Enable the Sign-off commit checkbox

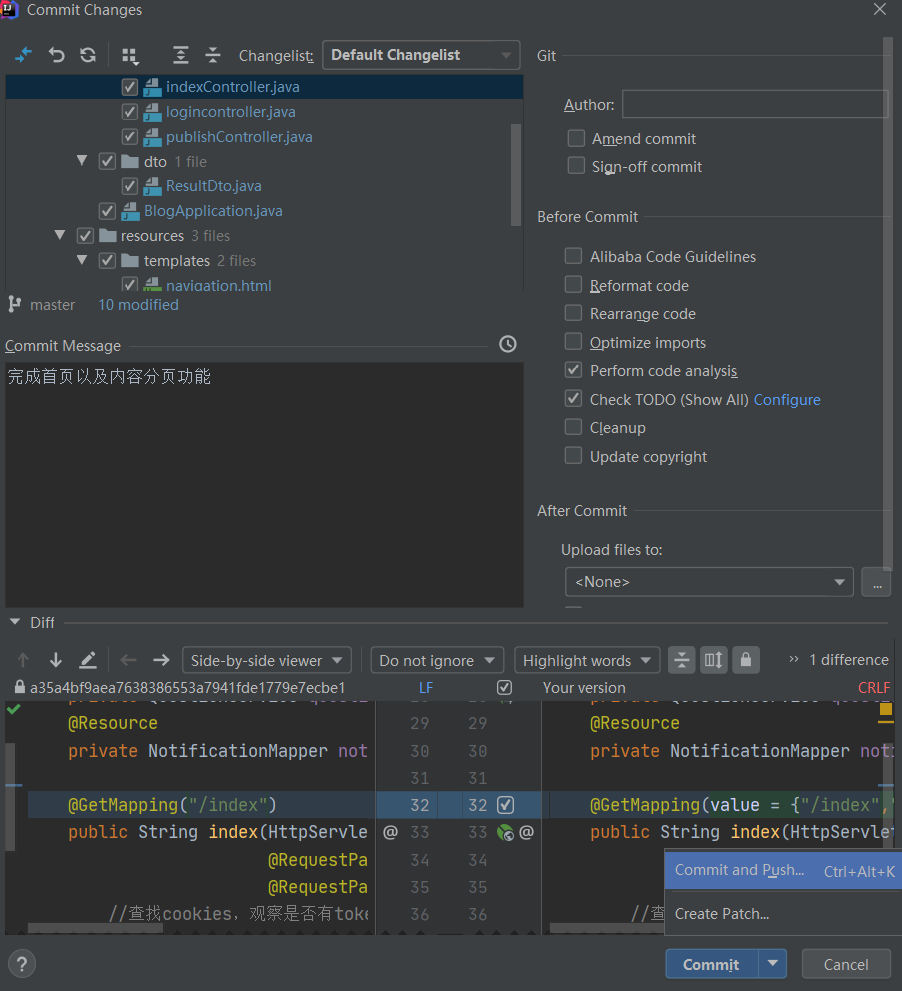coord(576,166)
